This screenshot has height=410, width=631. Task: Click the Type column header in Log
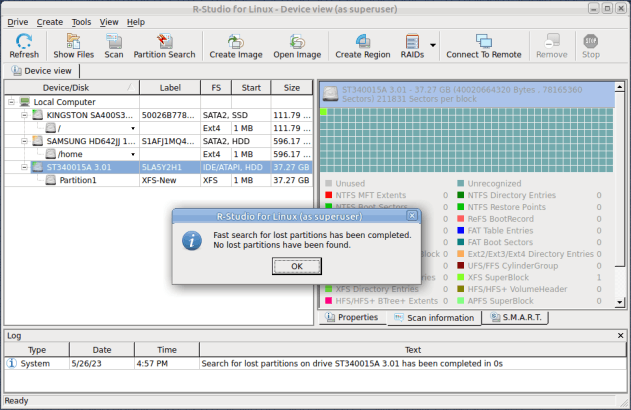tap(37, 350)
